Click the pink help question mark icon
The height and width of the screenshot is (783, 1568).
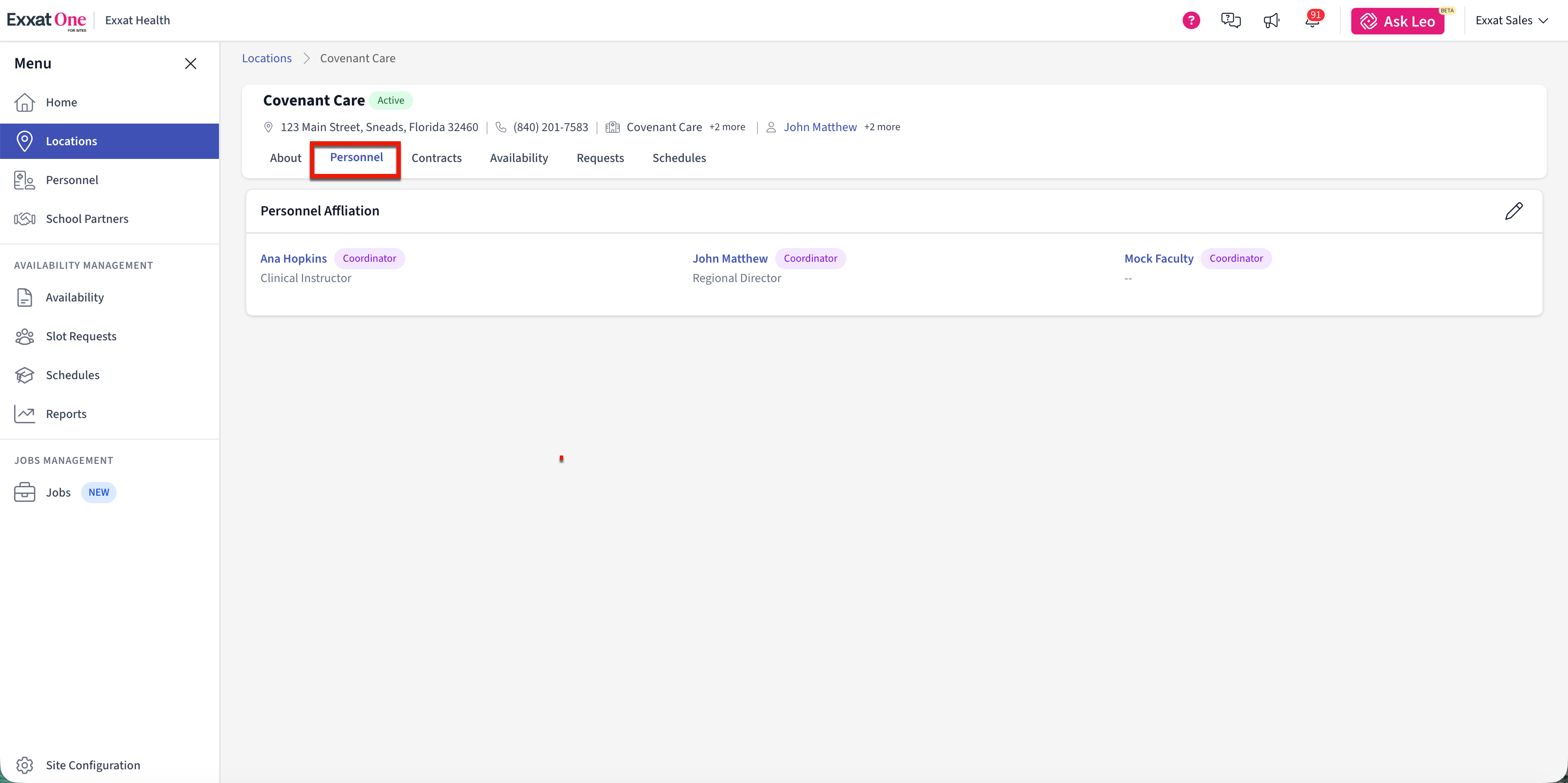point(1191,21)
